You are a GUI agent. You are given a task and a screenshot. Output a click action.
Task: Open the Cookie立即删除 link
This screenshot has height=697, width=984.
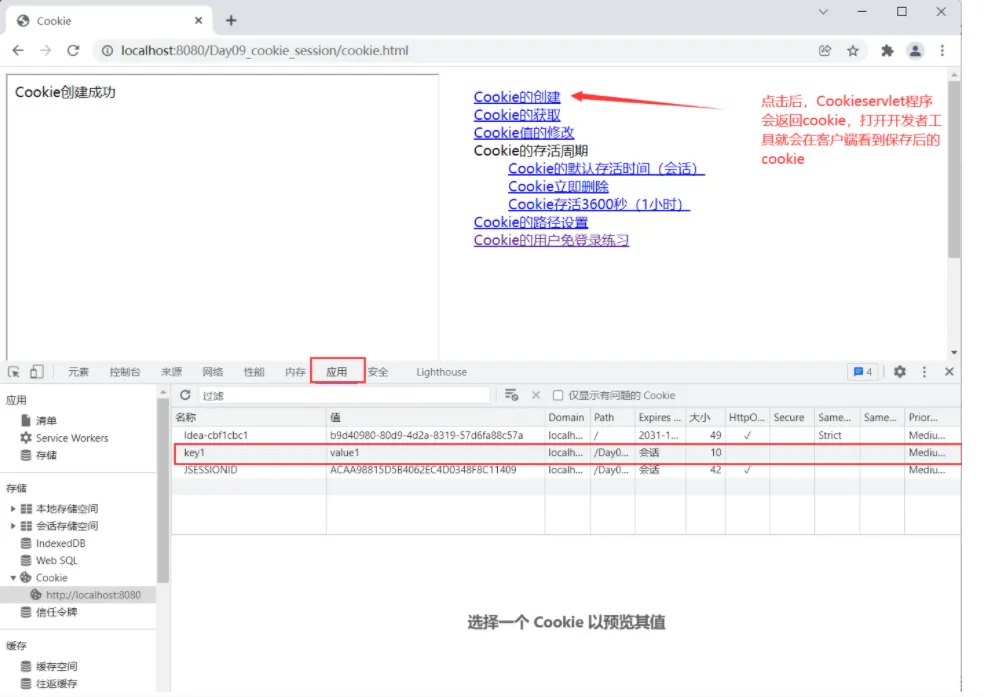[x=558, y=186]
